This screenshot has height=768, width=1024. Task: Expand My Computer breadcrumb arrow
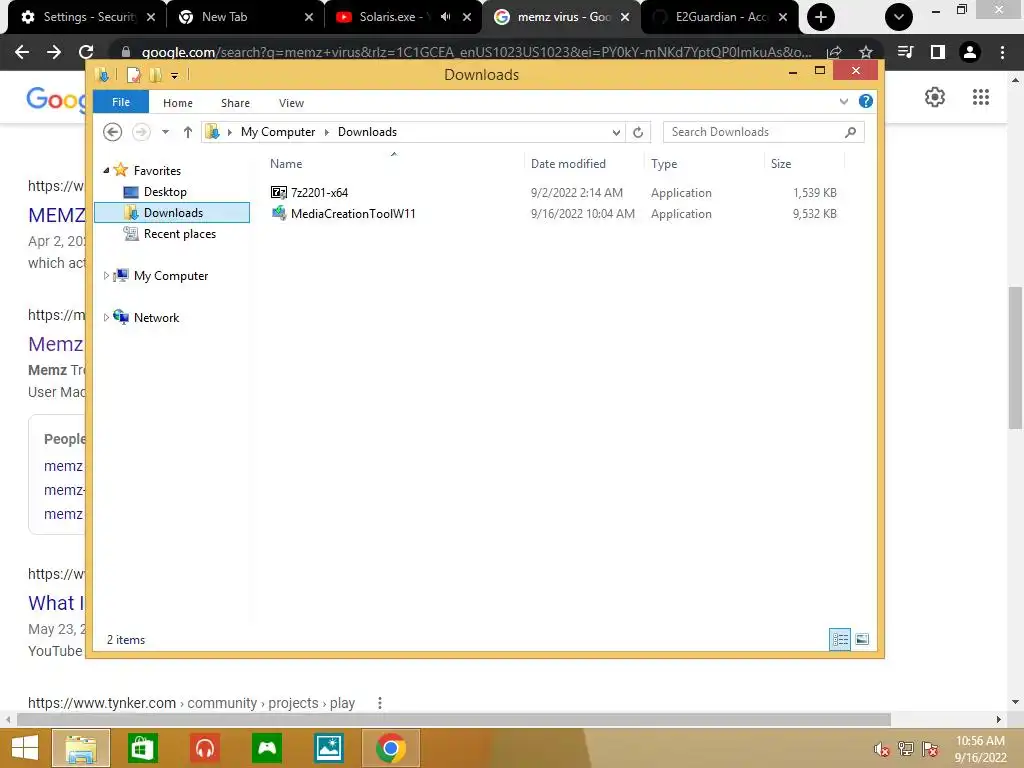click(x=327, y=132)
